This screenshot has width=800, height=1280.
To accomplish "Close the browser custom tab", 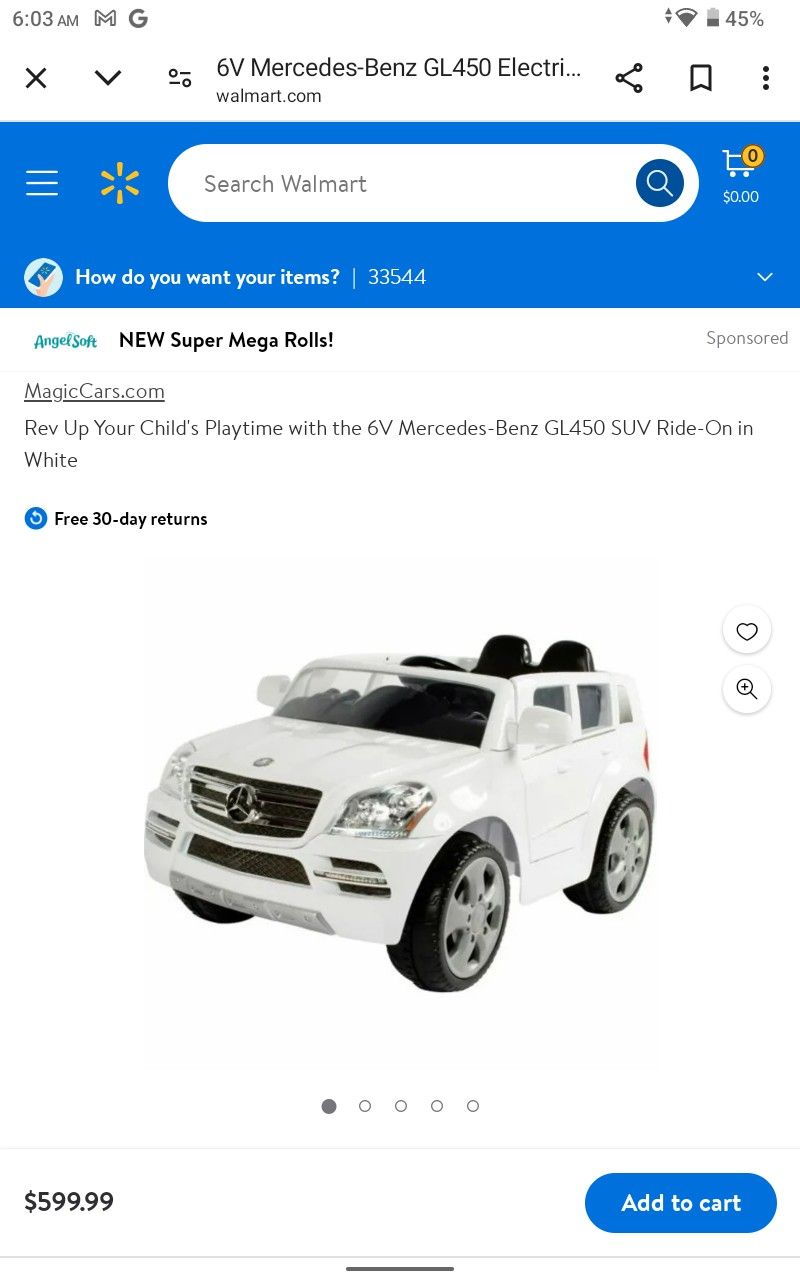I will coord(36,78).
